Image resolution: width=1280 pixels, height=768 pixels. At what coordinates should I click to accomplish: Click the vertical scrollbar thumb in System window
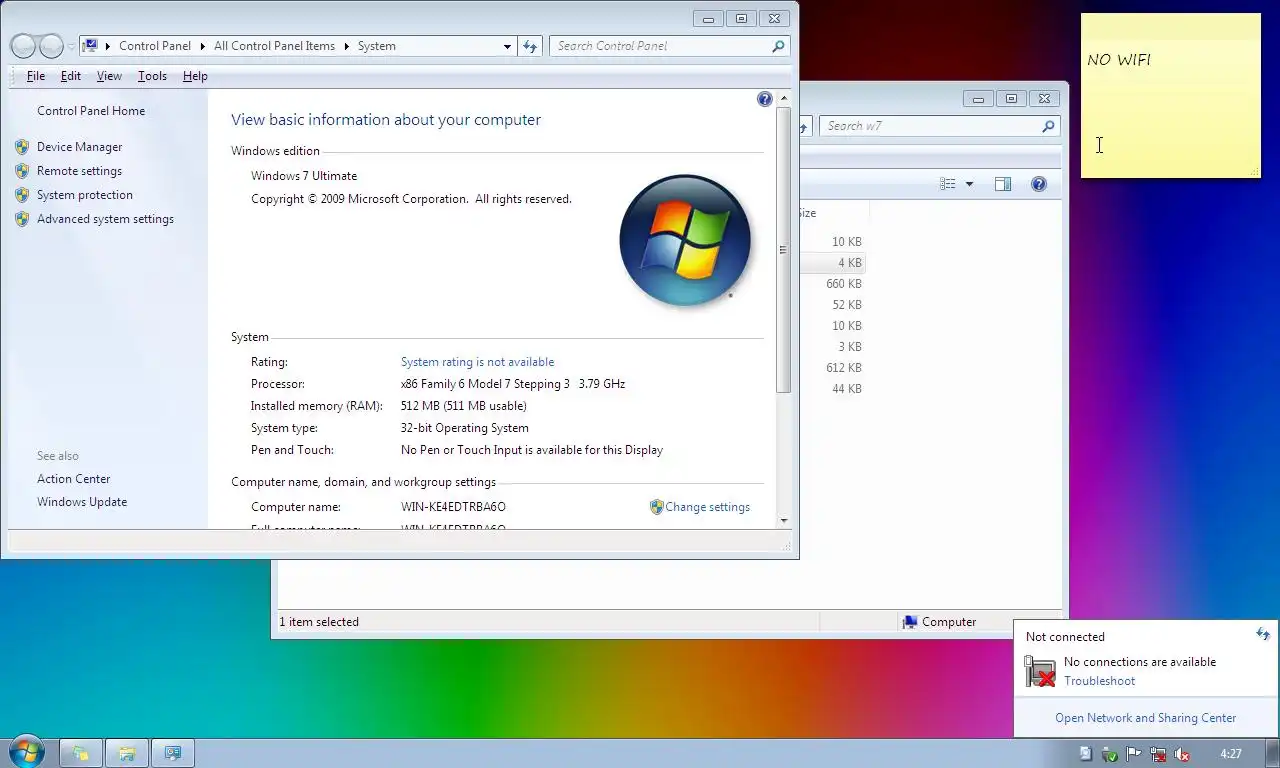(783, 249)
